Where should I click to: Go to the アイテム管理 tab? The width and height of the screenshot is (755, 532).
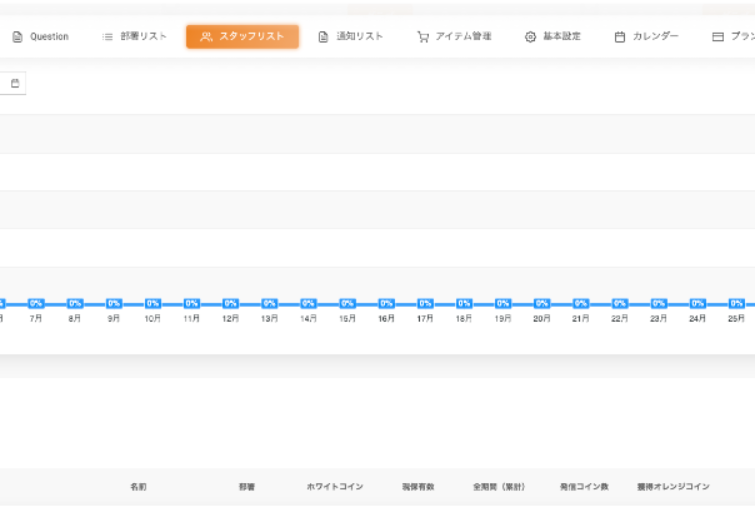[454, 37]
